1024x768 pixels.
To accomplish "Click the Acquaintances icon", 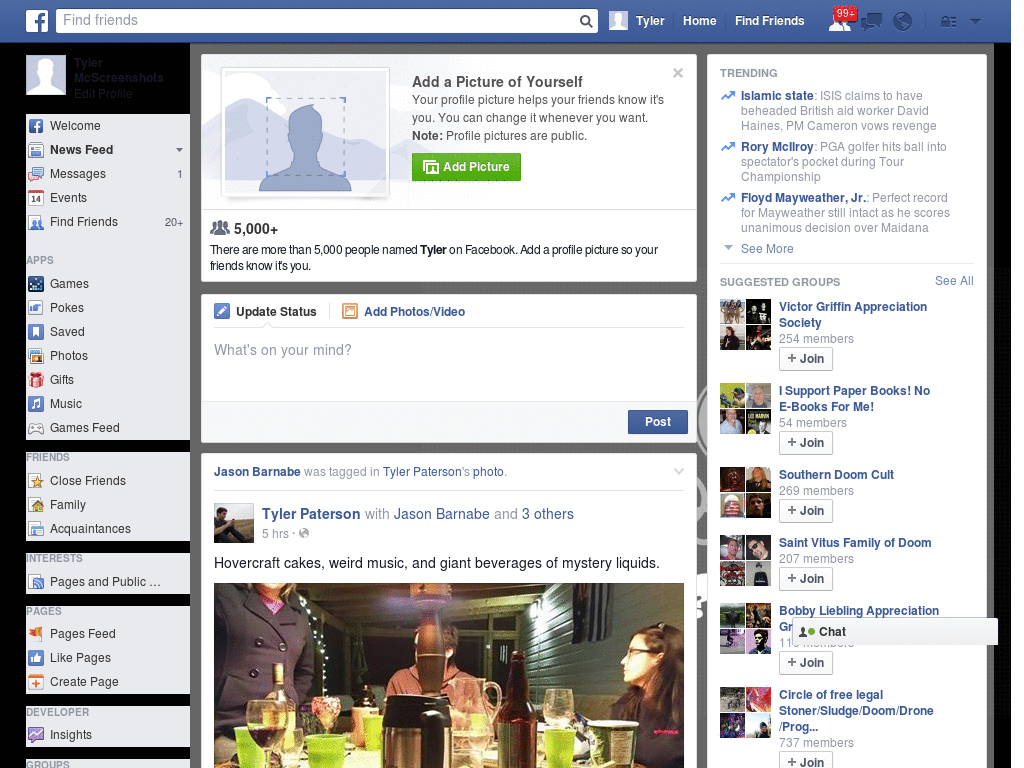I will tap(36, 529).
